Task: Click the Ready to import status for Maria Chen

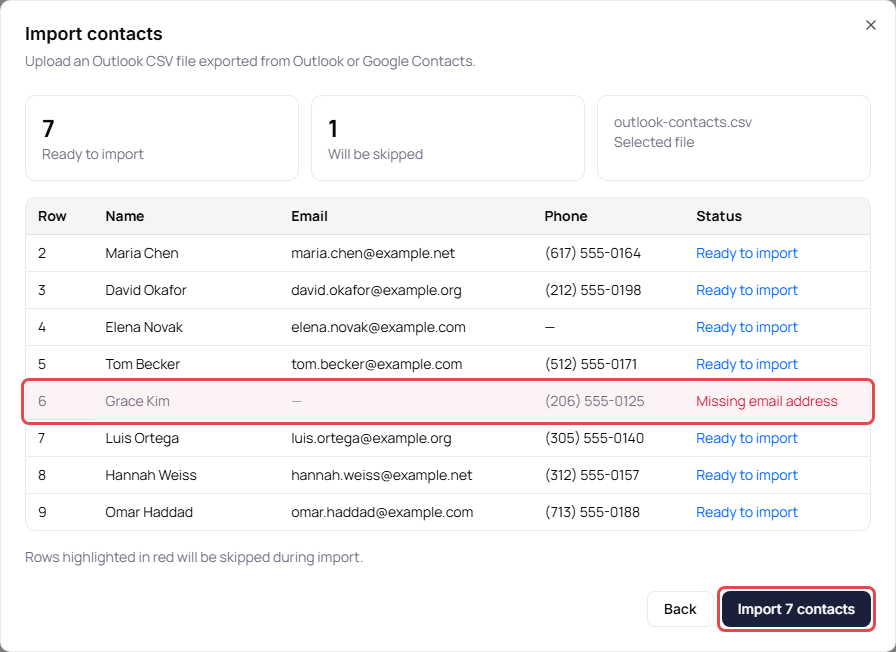Action: (x=747, y=253)
